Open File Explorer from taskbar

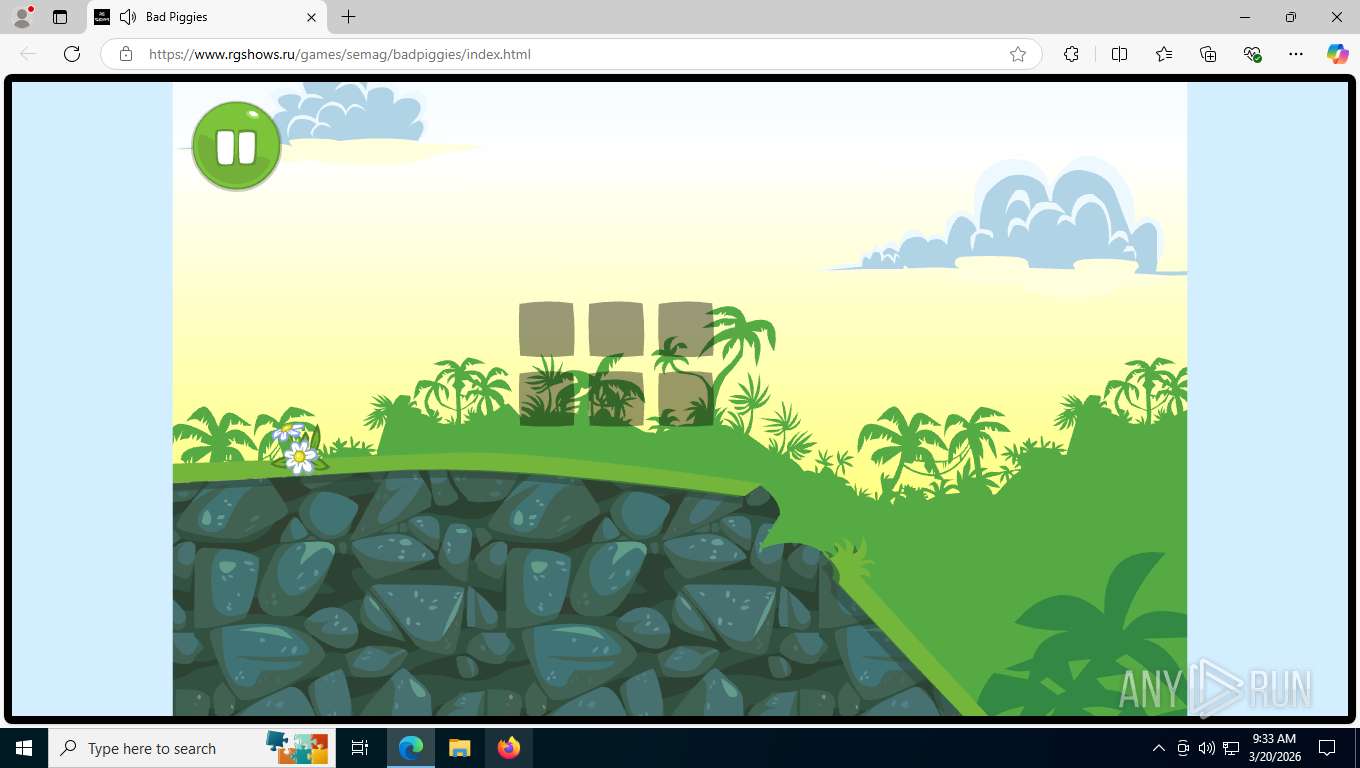(x=459, y=748)
